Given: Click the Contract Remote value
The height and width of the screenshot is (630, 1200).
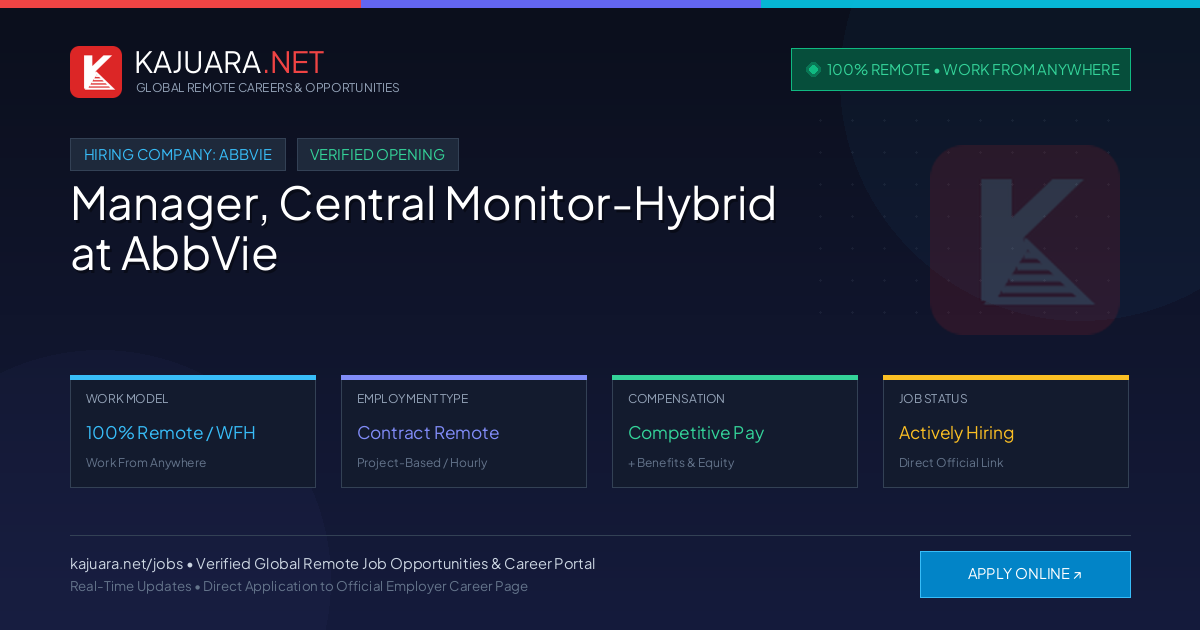Looking at the screenshot, I should pos(428,433).
